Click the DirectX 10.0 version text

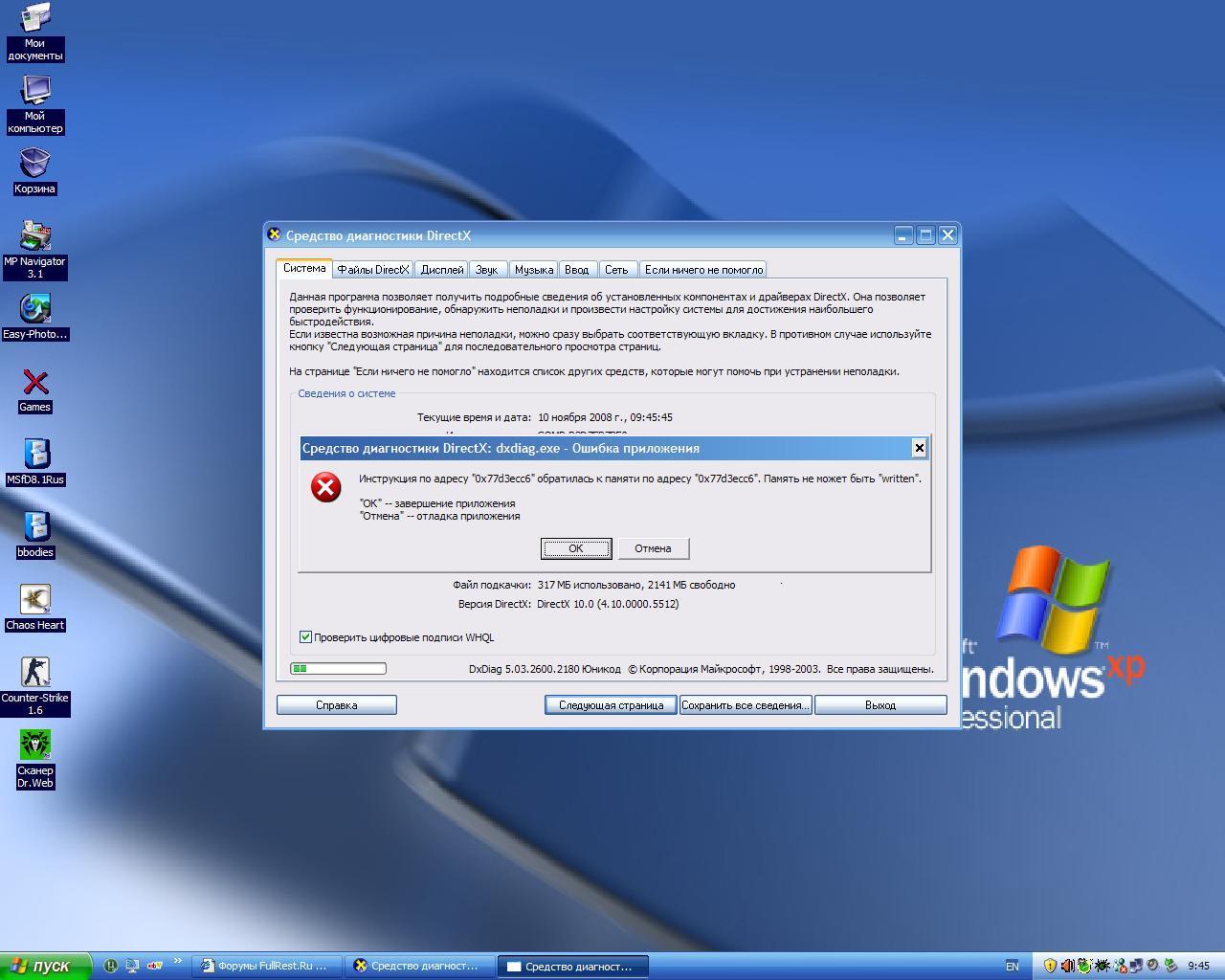click(608, 604)
